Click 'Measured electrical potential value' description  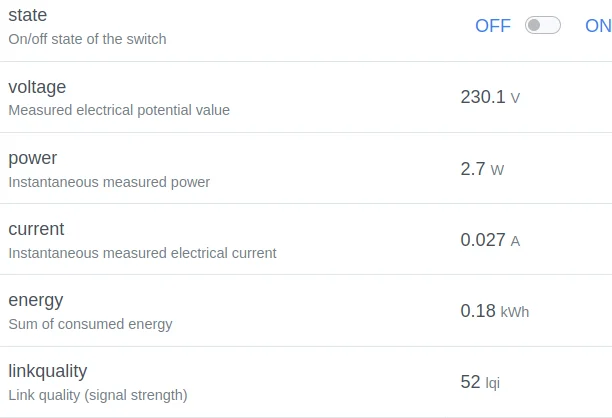(119, 110)
